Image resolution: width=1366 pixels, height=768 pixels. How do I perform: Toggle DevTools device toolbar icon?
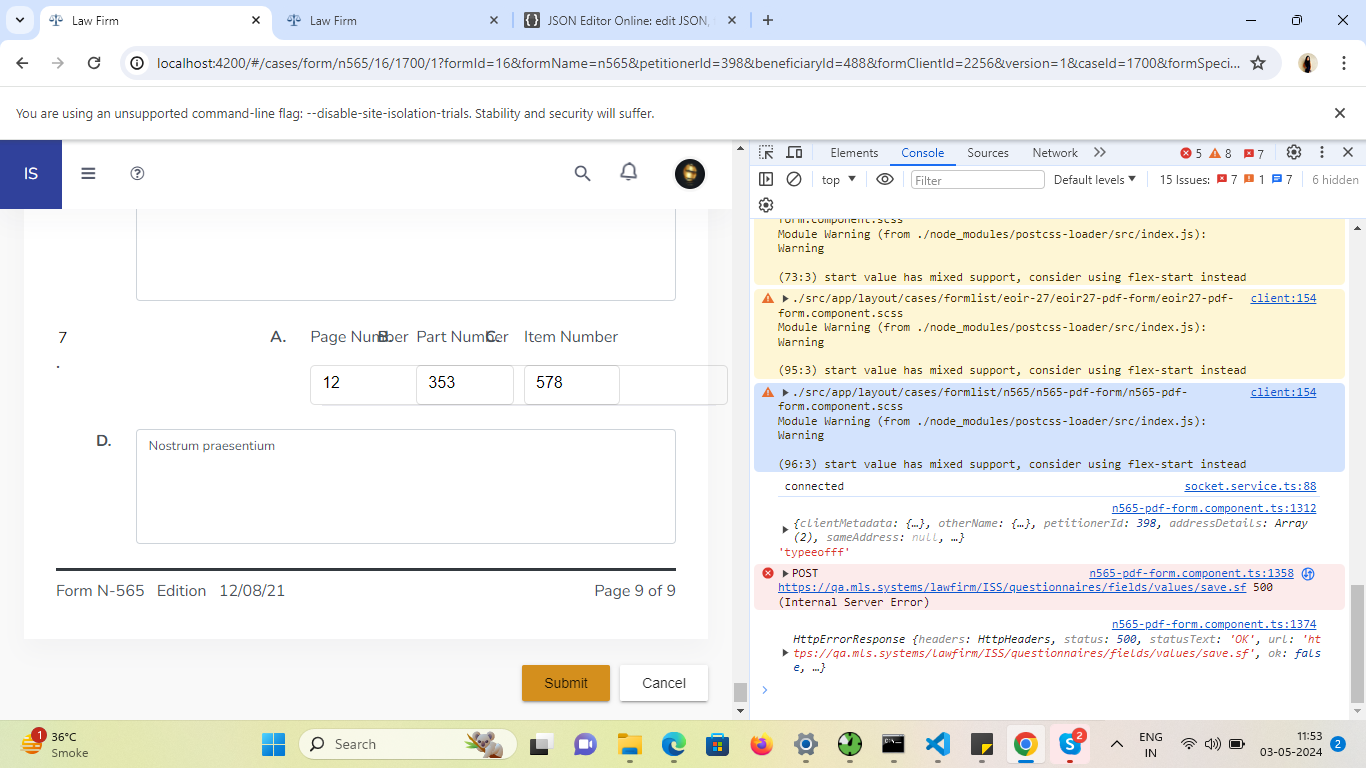click(x=794, y=153)
